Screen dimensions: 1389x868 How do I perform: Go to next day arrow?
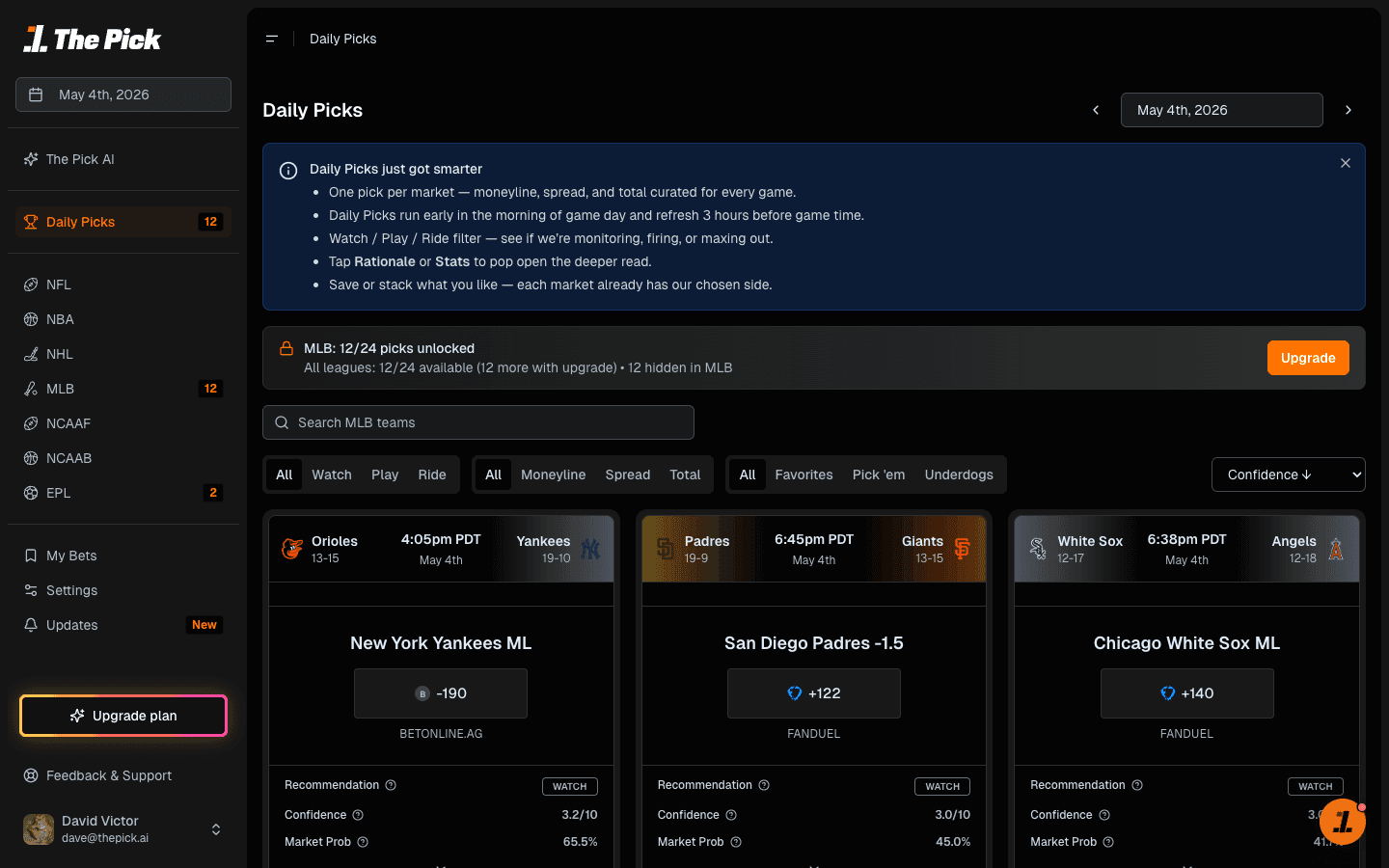[1348, 110]
